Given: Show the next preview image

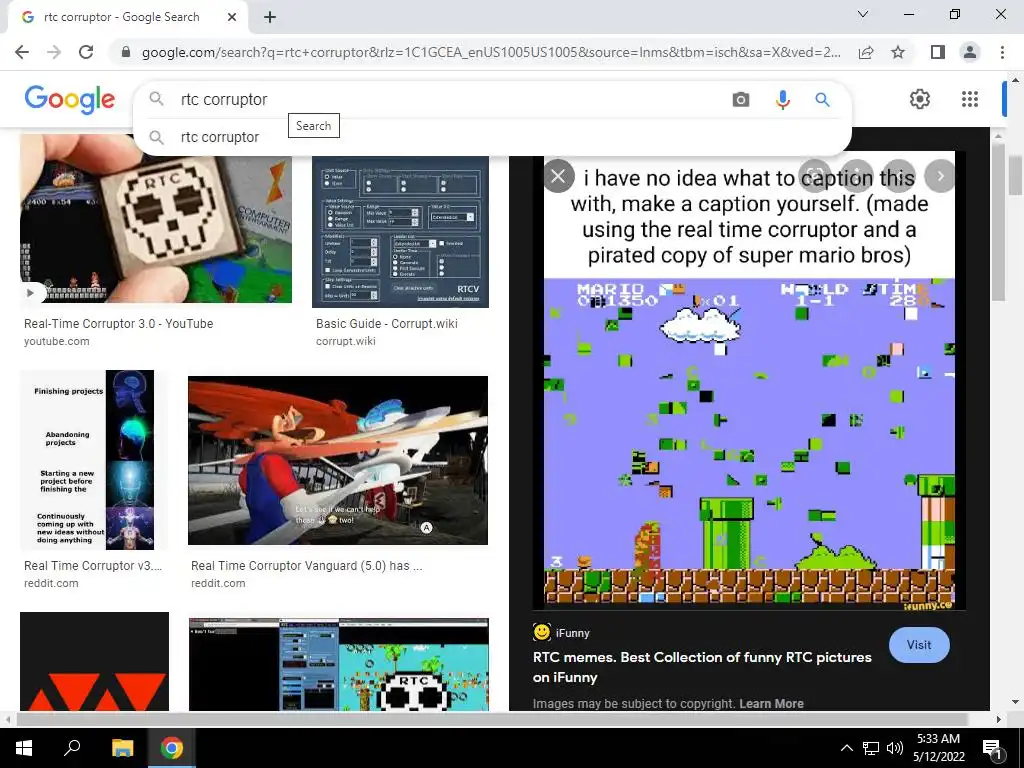Looking at the screenshot, I should coord(940,176).
